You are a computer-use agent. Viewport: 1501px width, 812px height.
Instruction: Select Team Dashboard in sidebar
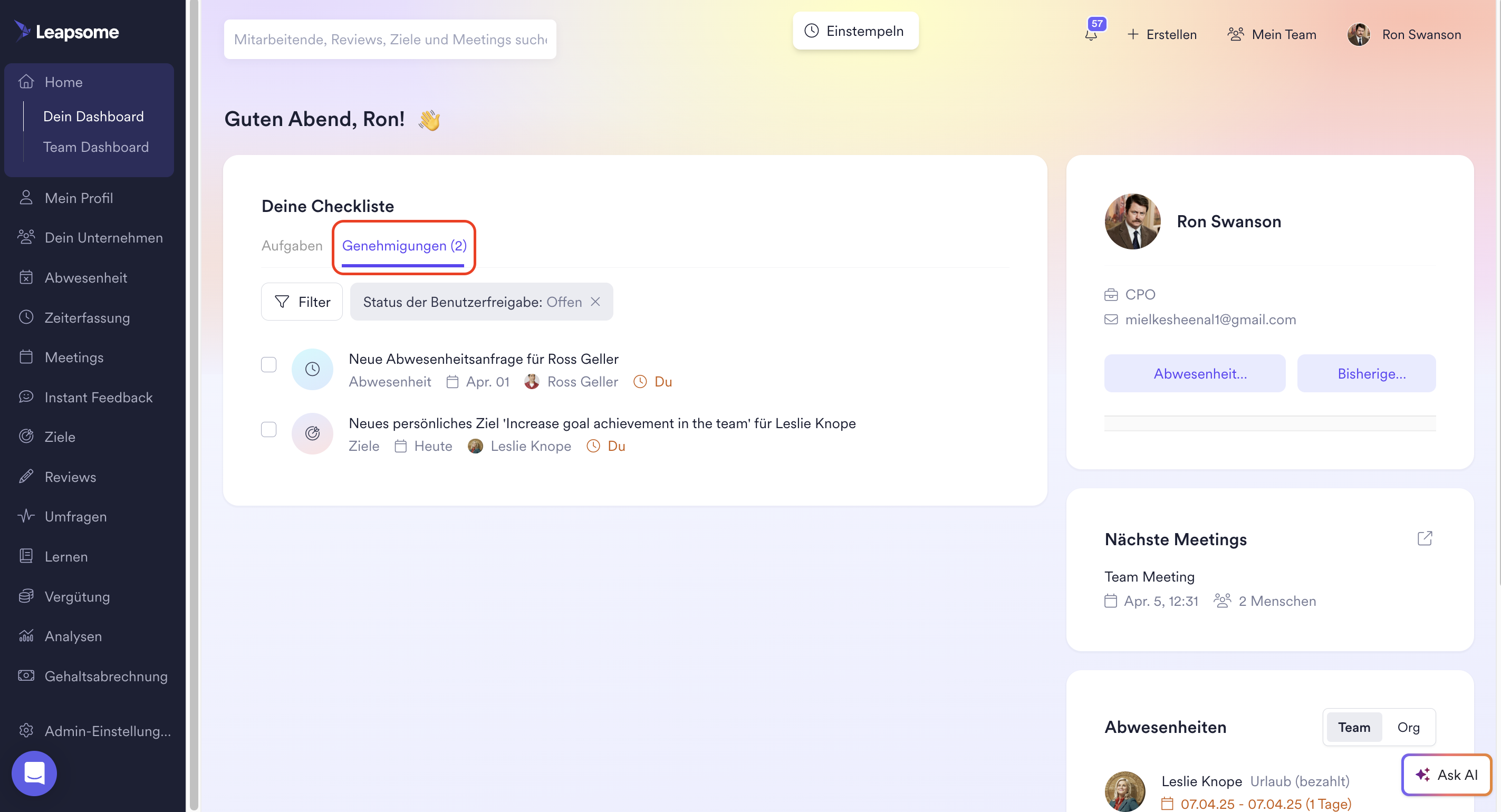point(96,147)
